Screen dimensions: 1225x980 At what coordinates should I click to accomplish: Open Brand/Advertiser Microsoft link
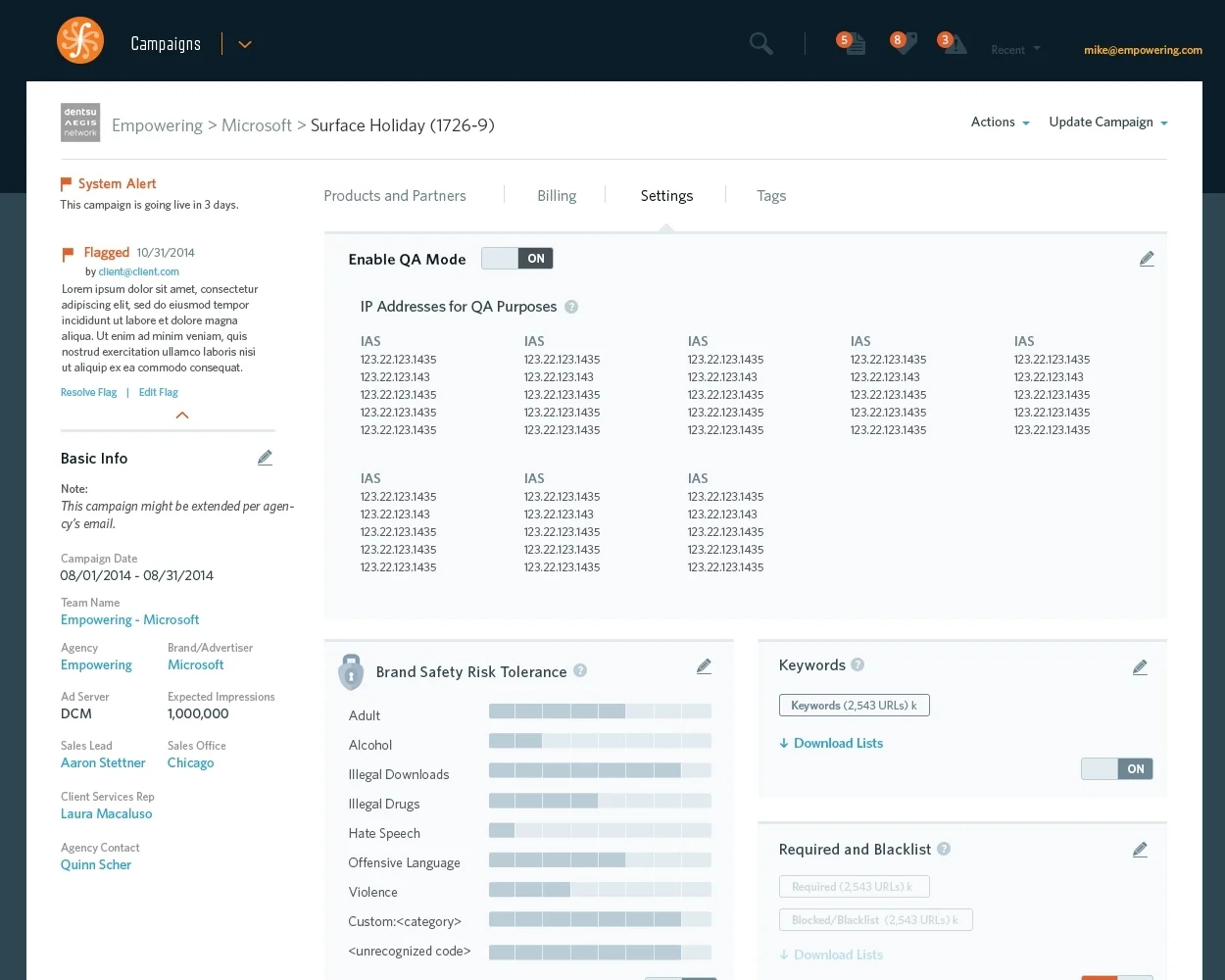click(x=196, y=665)
